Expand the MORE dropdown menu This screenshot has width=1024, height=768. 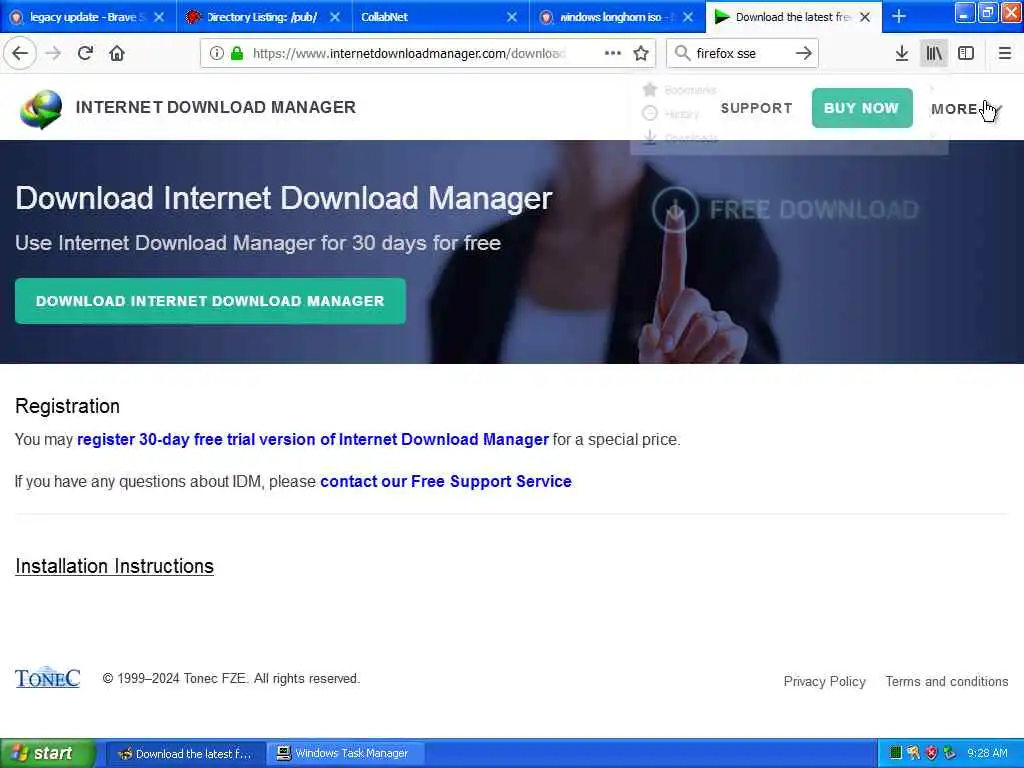(965, 109)
